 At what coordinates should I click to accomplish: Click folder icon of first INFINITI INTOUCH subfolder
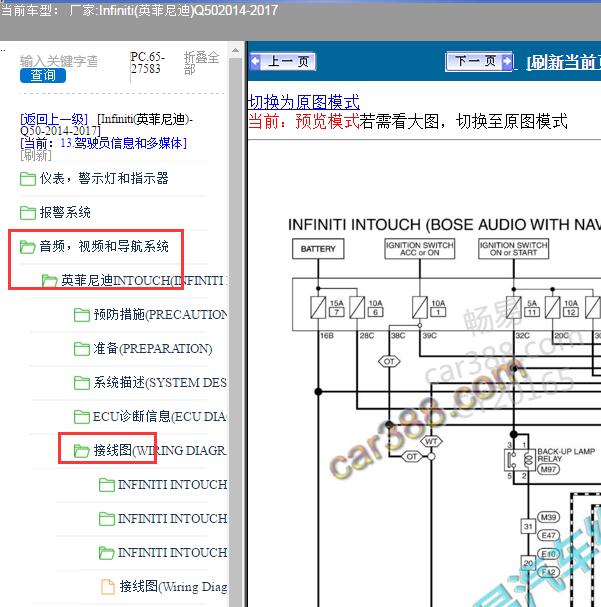(107, 485)
